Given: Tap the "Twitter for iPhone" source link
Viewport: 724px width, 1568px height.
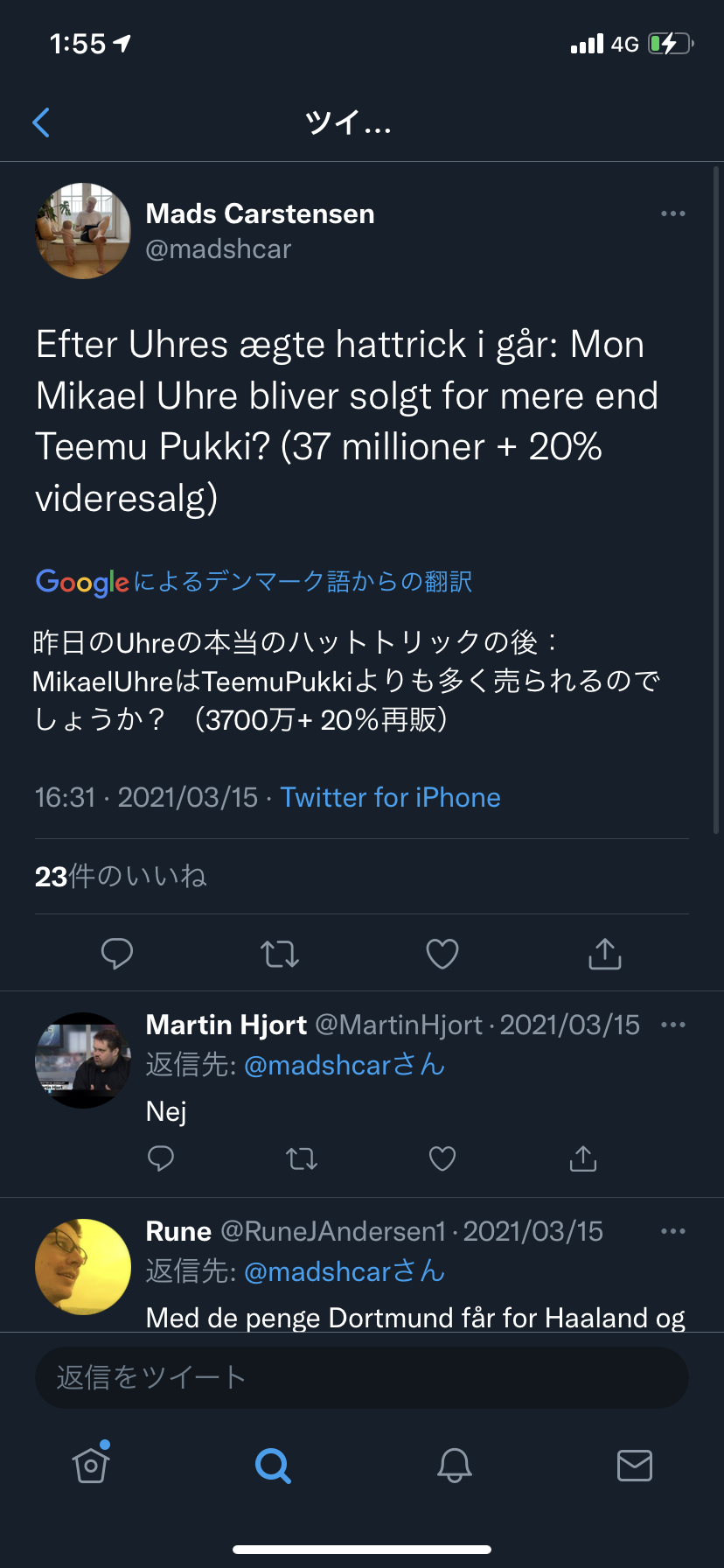Looking at the screenshot, I should pyautogui.click(x=390, y=797).
